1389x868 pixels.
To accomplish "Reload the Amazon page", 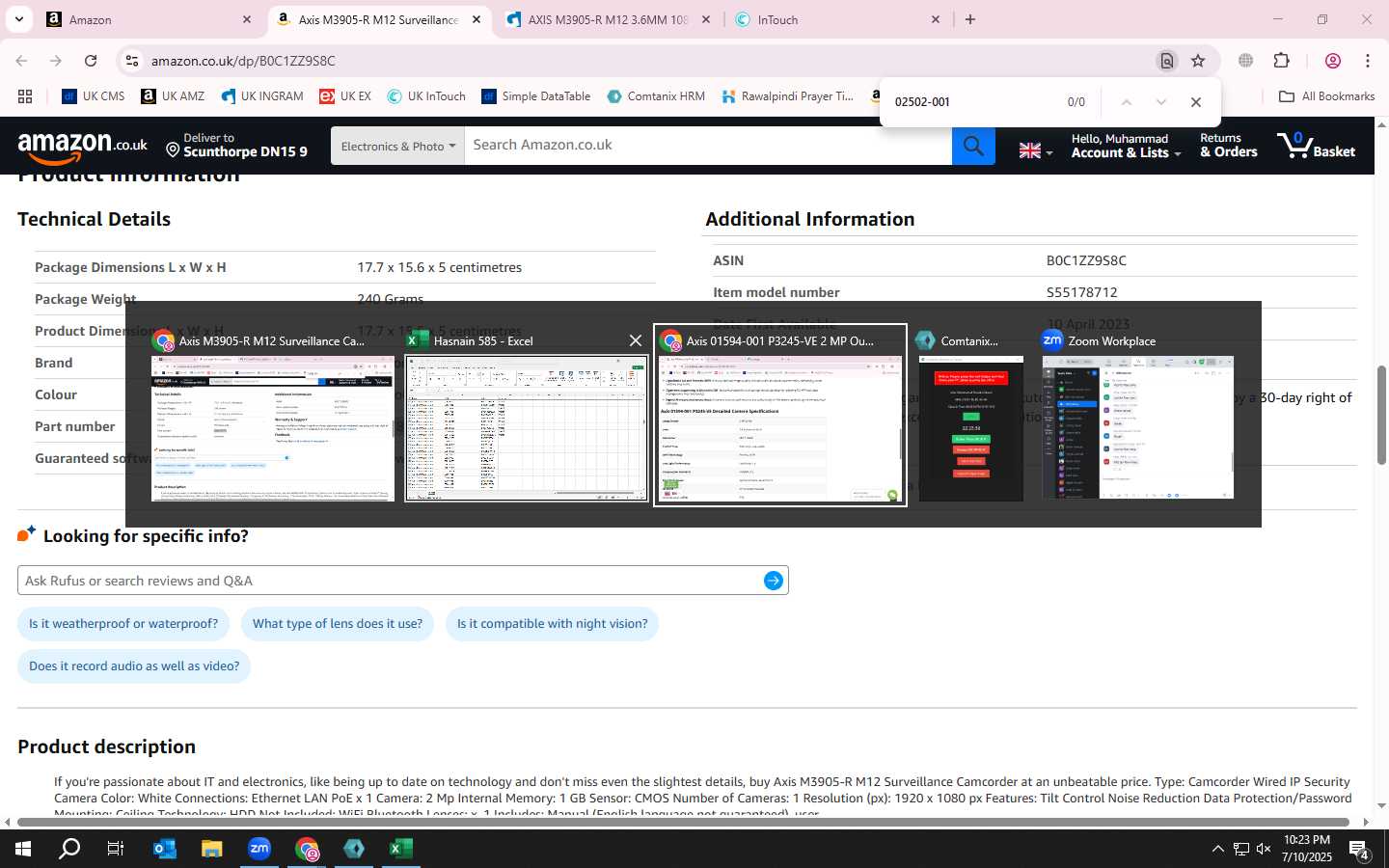I will [91, 61].
